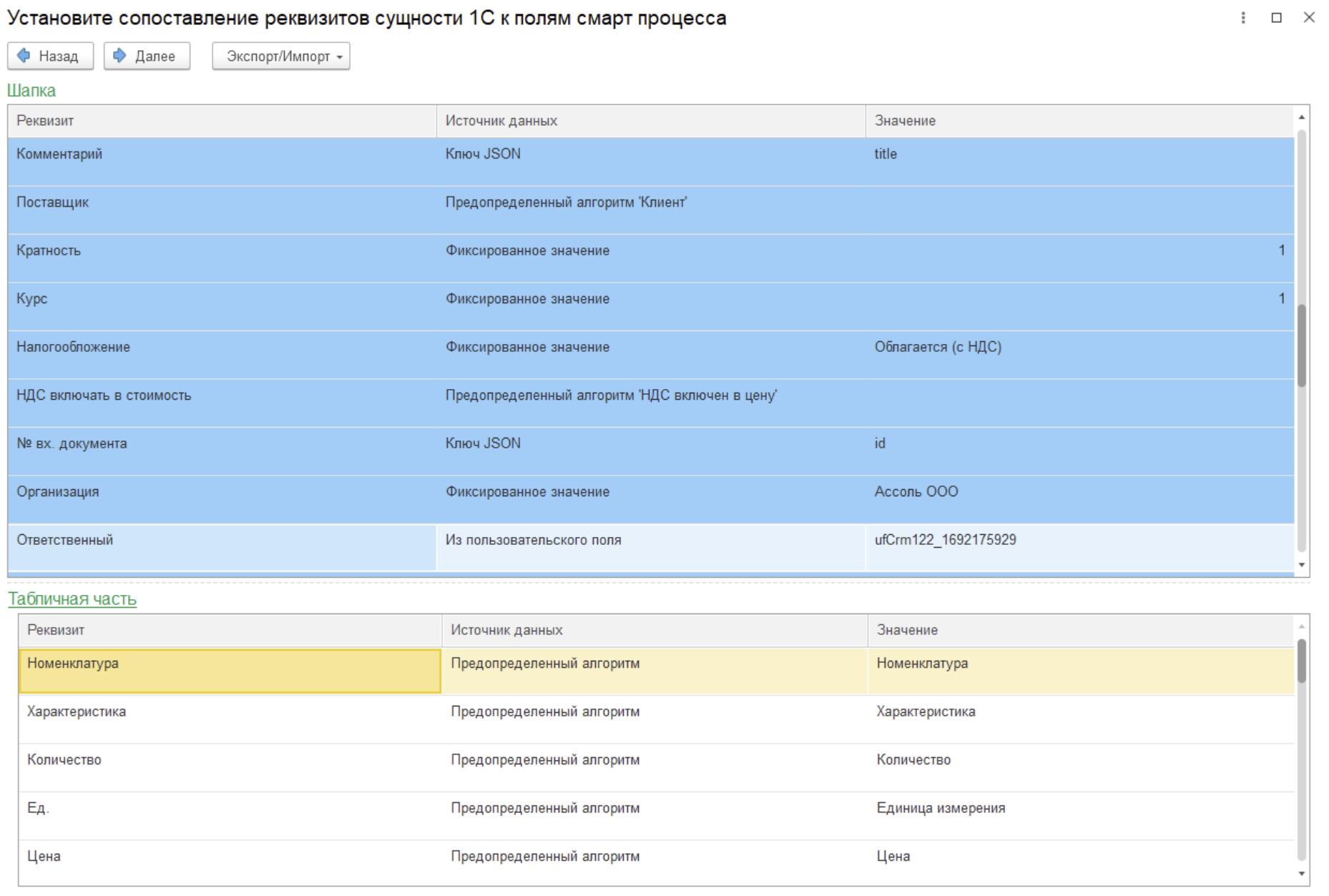Click the Предопределенный алгоритм 'Клиент' cell
The width and height of the screenshot is (1329, 896).
coord(651,210)
